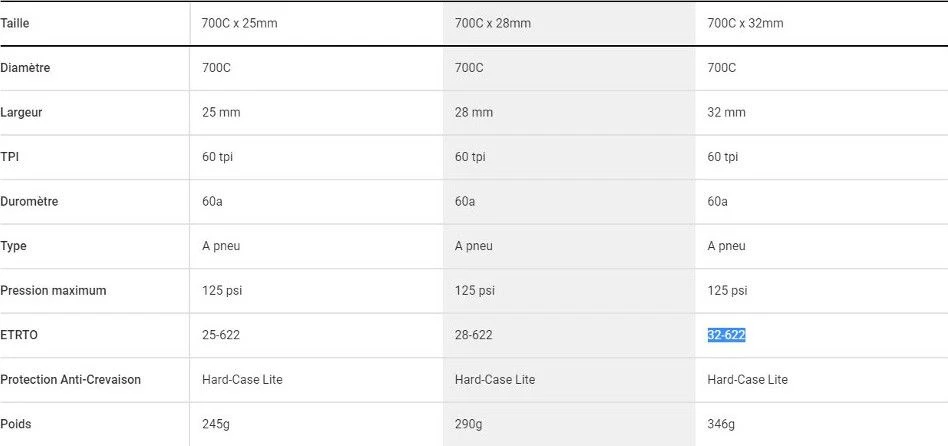Click the Protection Anti-Crevaison label

(70, 379)
